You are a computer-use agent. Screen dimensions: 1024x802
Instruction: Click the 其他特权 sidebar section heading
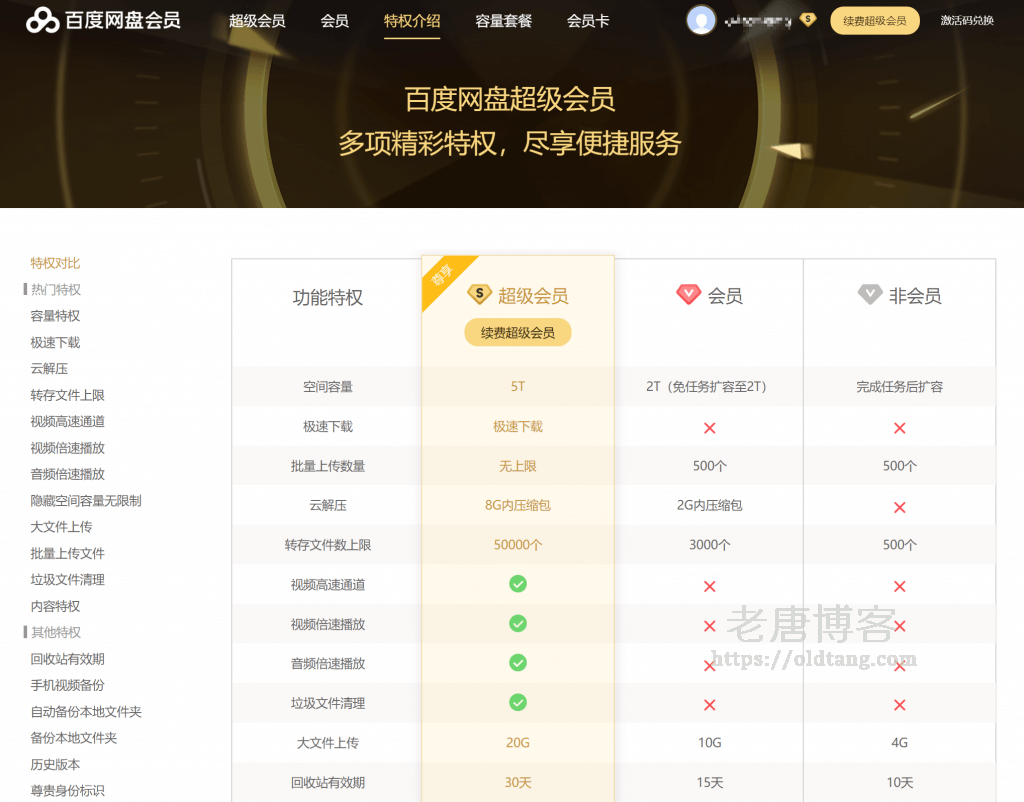[56, 632]
